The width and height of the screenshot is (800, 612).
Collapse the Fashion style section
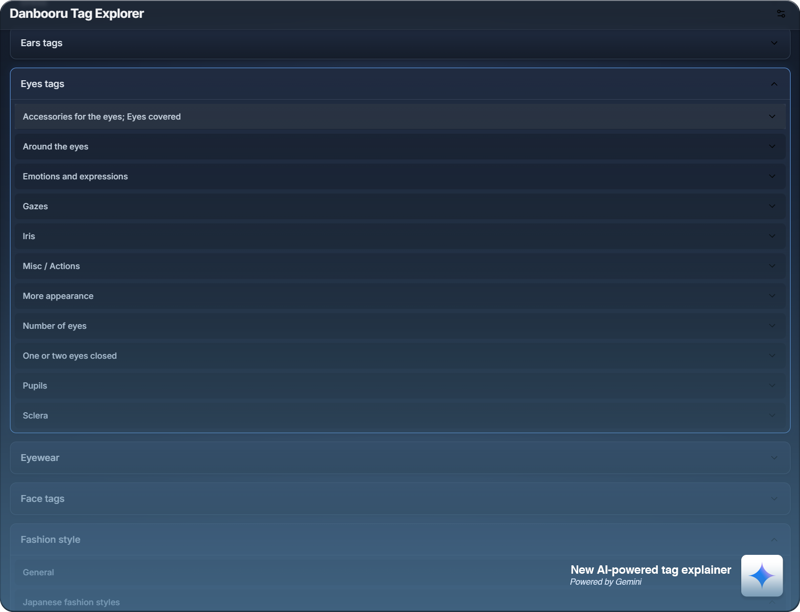click(x=400, y=540)
